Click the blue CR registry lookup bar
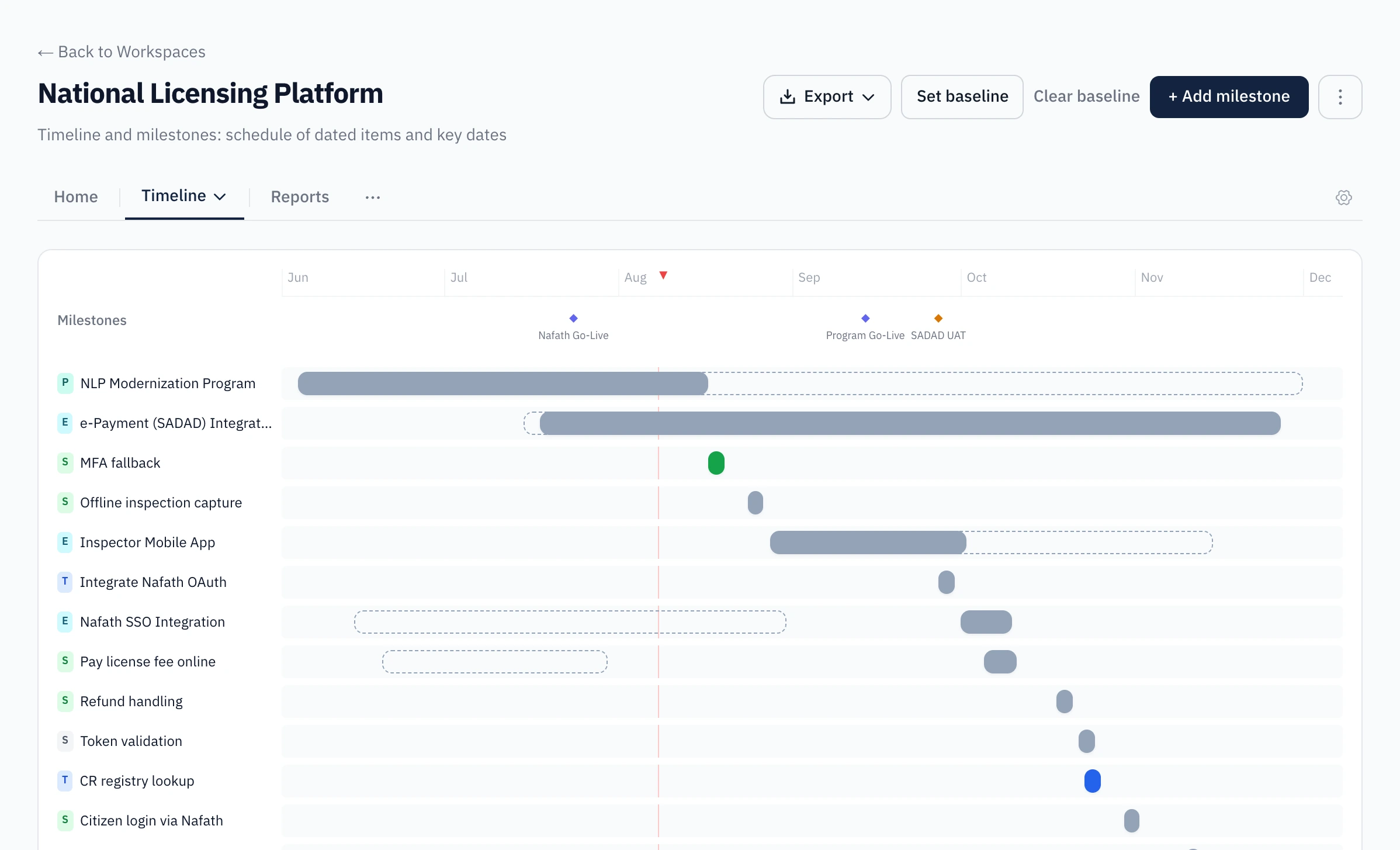Screen dimensions: 1400x850 [x=1093, y=781]
